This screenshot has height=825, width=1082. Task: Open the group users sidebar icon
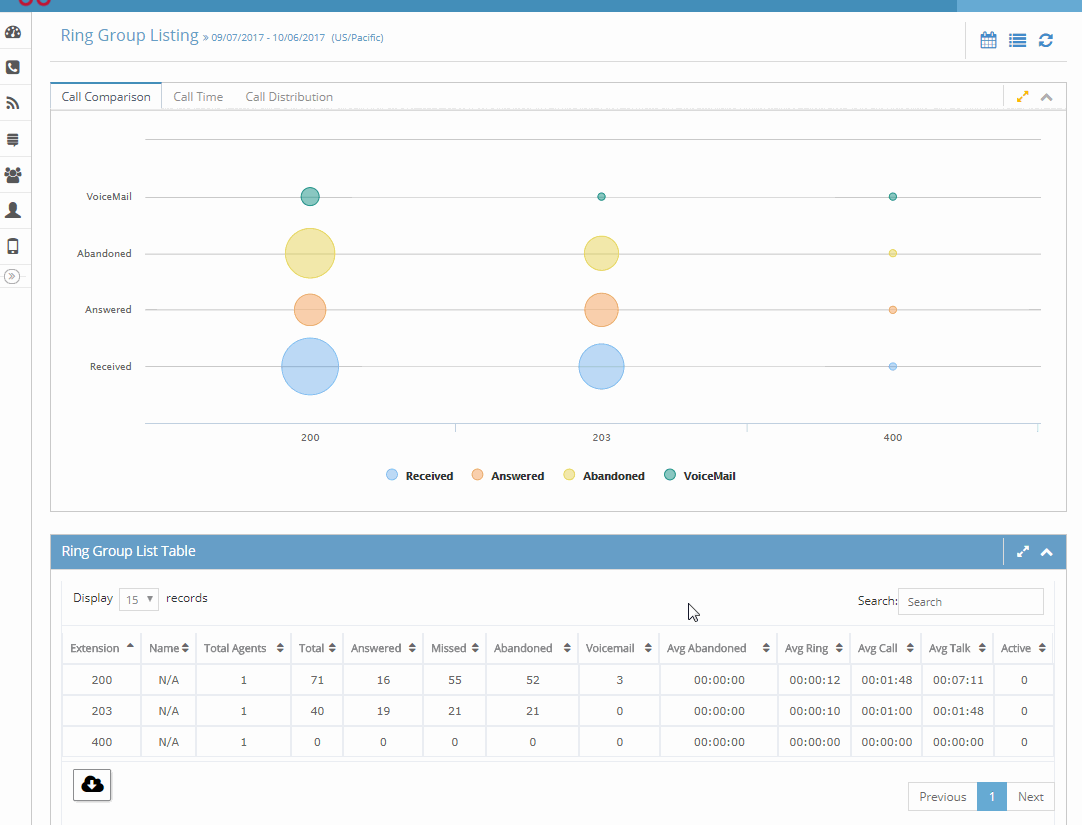coord(13,175)
